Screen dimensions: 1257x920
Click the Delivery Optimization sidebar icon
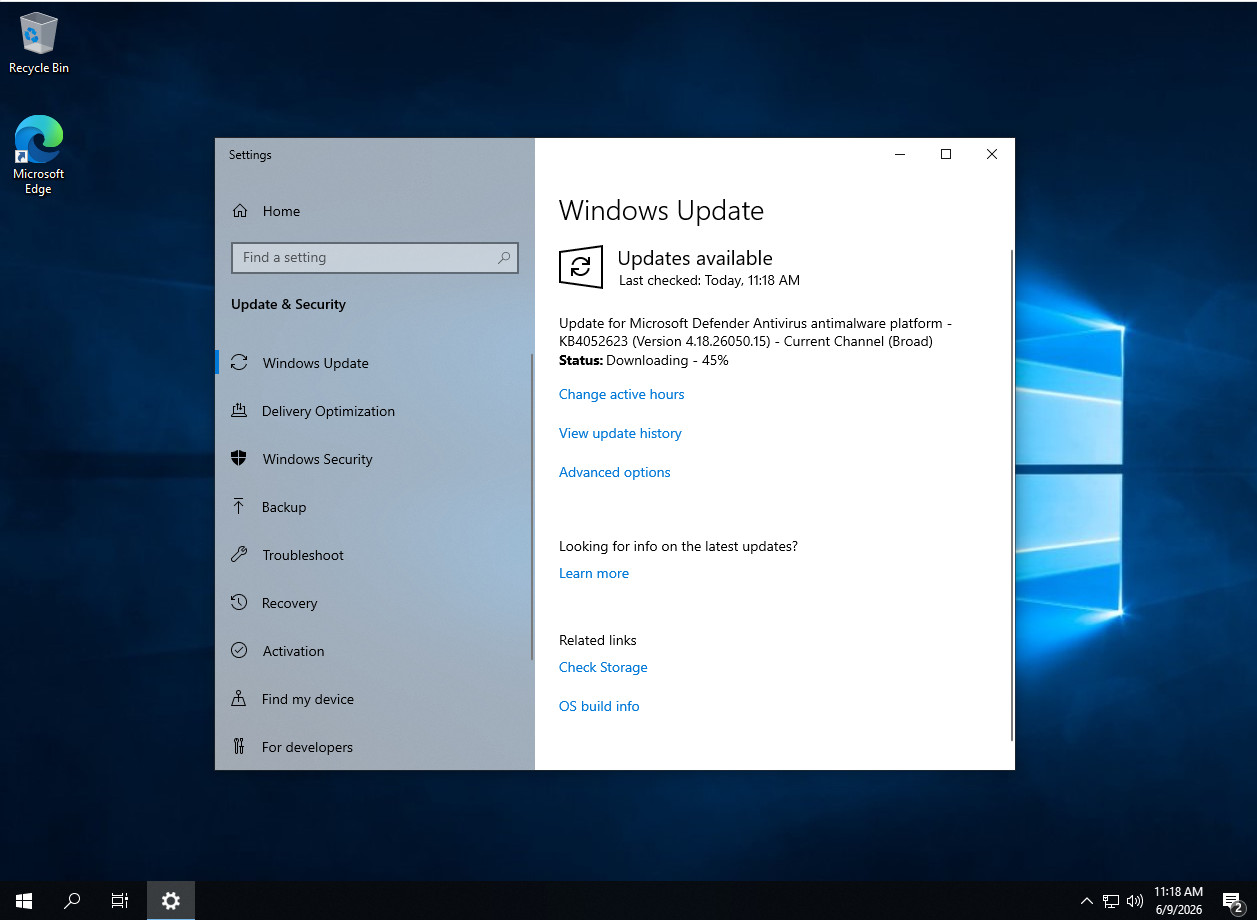(x=239, y=411)
